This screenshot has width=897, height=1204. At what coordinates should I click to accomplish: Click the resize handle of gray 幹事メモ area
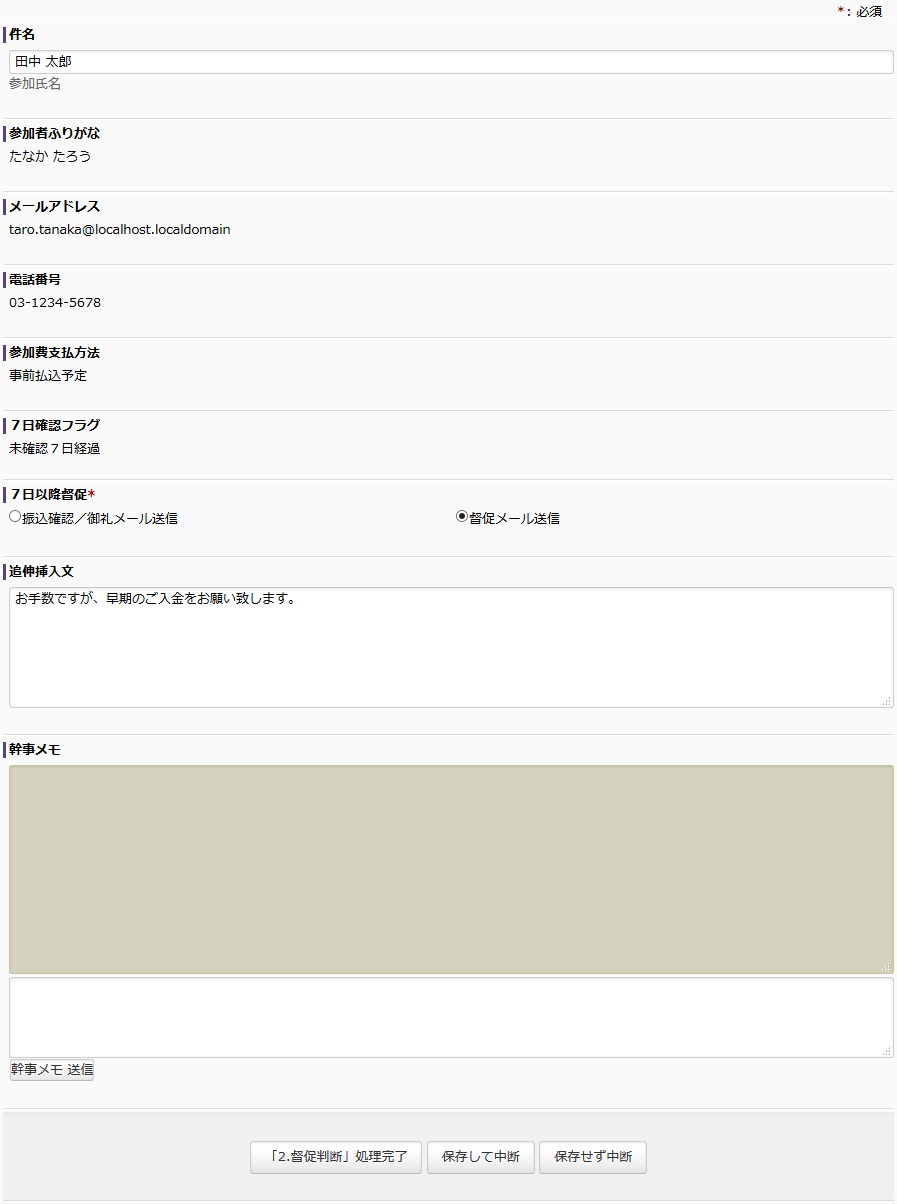pyautogui.click(x=886, y=967)
